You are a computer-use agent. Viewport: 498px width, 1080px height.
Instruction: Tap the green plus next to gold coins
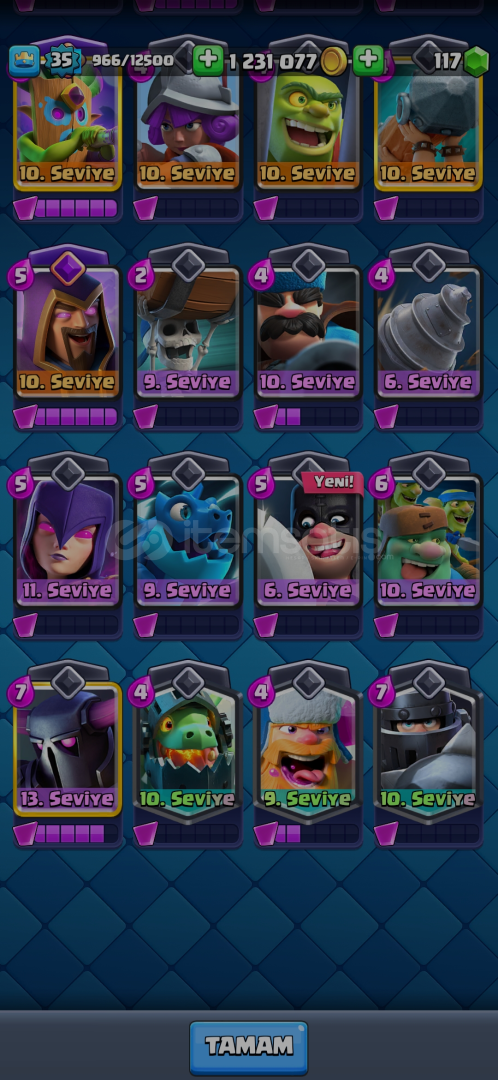[369, 61]
